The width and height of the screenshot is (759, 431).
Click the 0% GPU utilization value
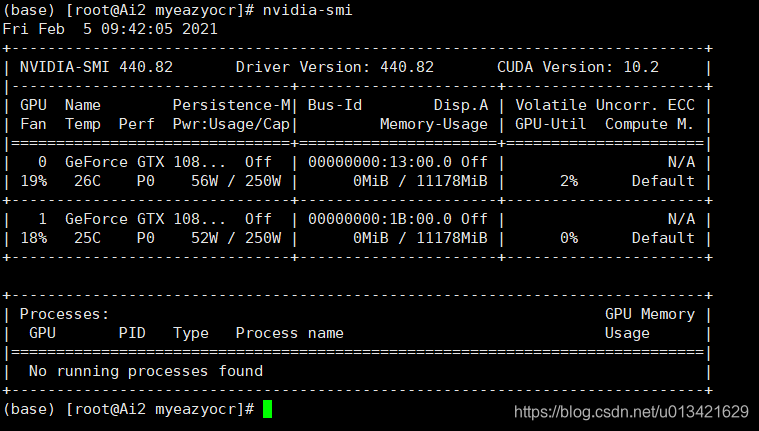pyautogui.click(x=569, y=238)
